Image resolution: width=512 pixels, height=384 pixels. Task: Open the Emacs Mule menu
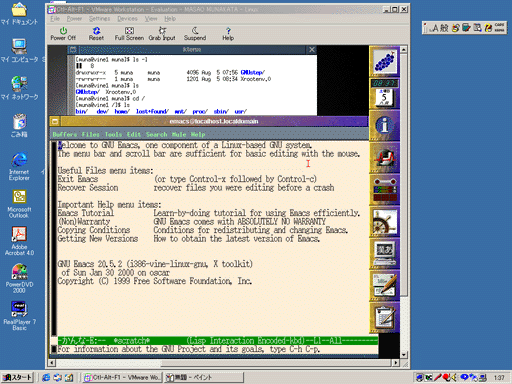pos(179,134)
